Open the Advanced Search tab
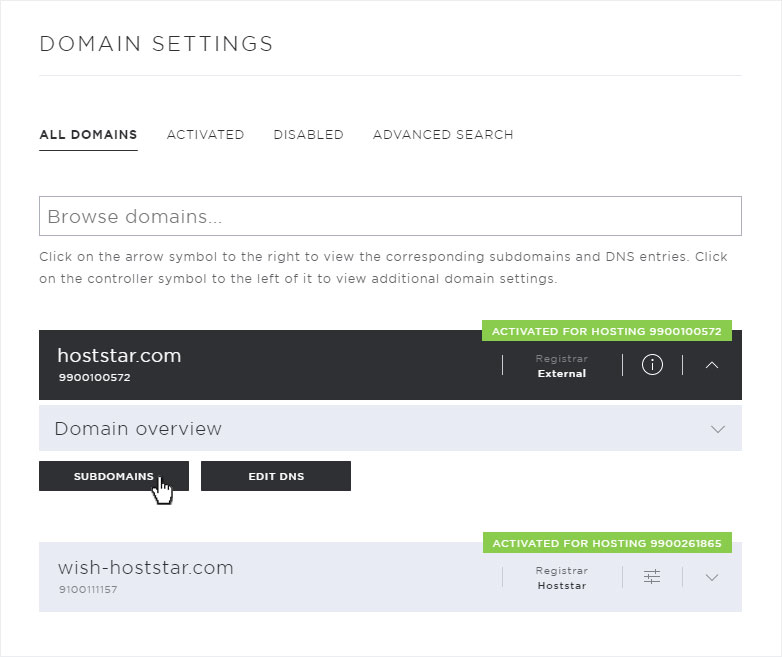Screen dimensions: 782x657 tap(443, 135)
